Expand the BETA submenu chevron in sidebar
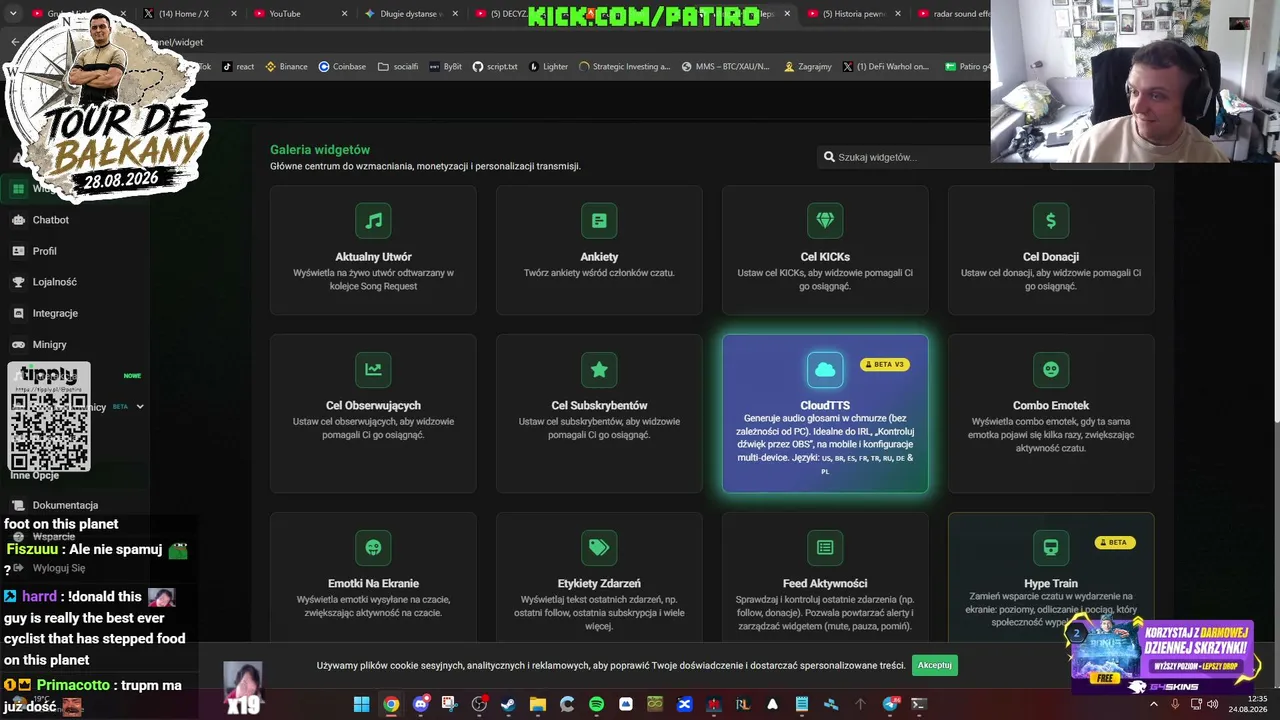Image resolution: width=1280 pixels, height=720 pixels. tap(140, 407)
